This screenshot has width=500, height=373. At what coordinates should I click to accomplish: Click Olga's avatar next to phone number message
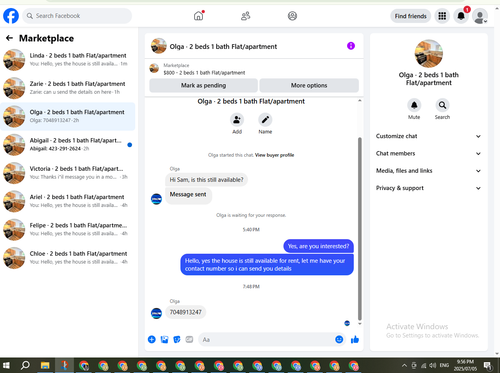[x=156, y=313]
